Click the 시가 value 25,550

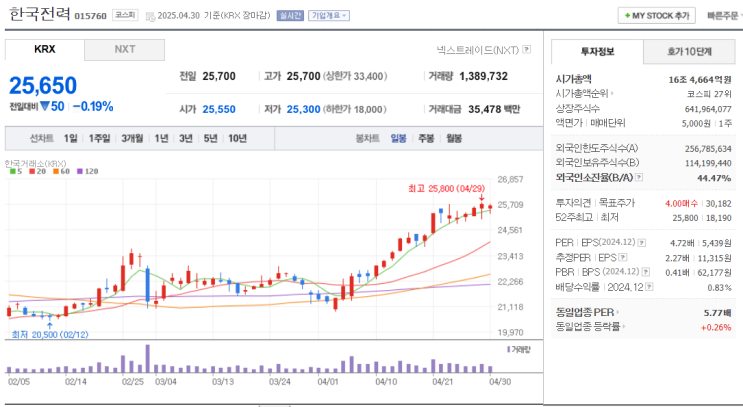click(219, 109)
